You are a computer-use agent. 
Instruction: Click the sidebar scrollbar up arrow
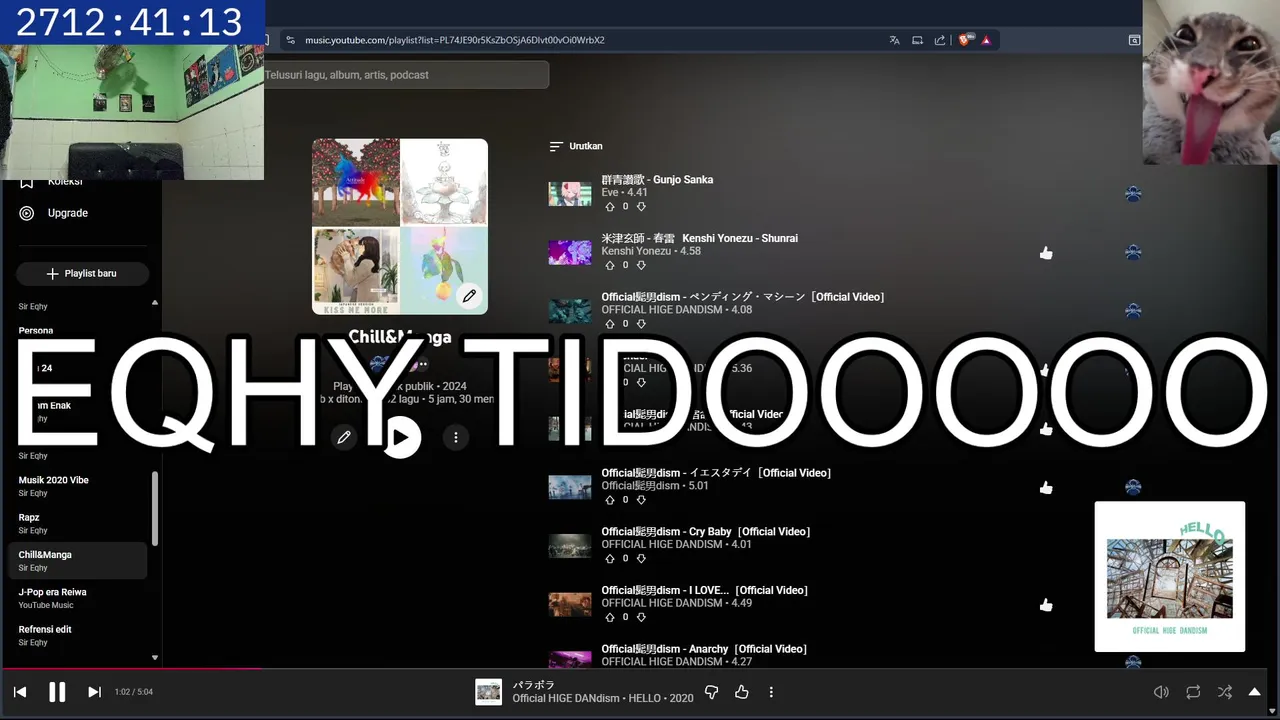click(x=155, y=302)
